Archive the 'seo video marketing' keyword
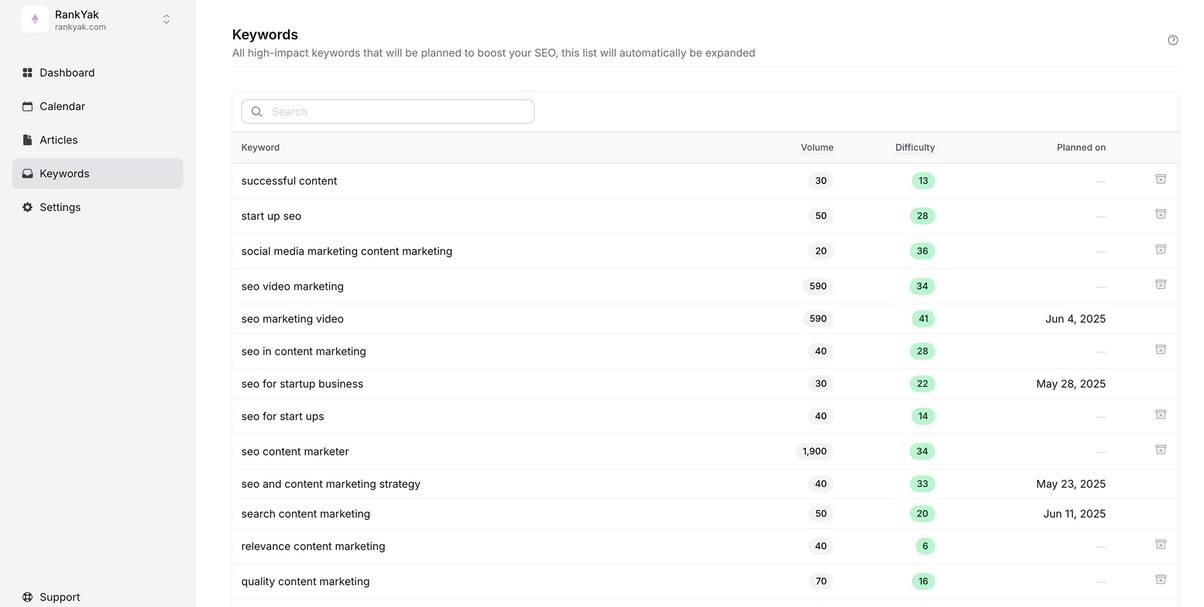1204x607 pixels. [1161, 284]
